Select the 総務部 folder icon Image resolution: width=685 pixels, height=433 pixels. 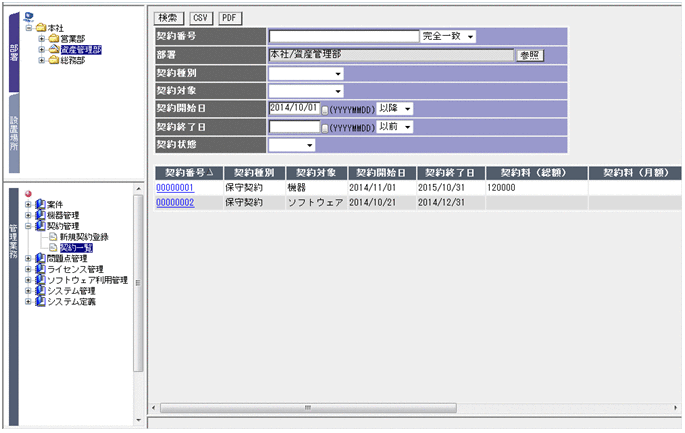coord(54,60)
